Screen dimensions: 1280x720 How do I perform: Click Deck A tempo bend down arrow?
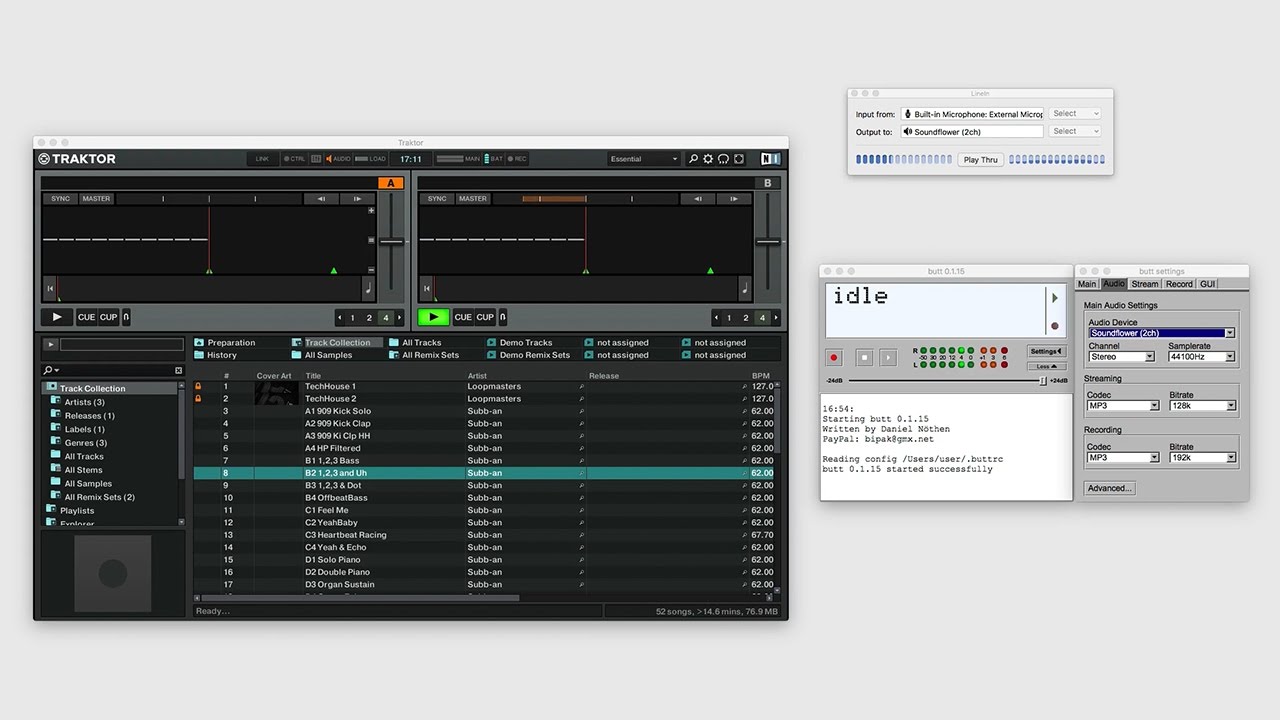click(321, 199)
